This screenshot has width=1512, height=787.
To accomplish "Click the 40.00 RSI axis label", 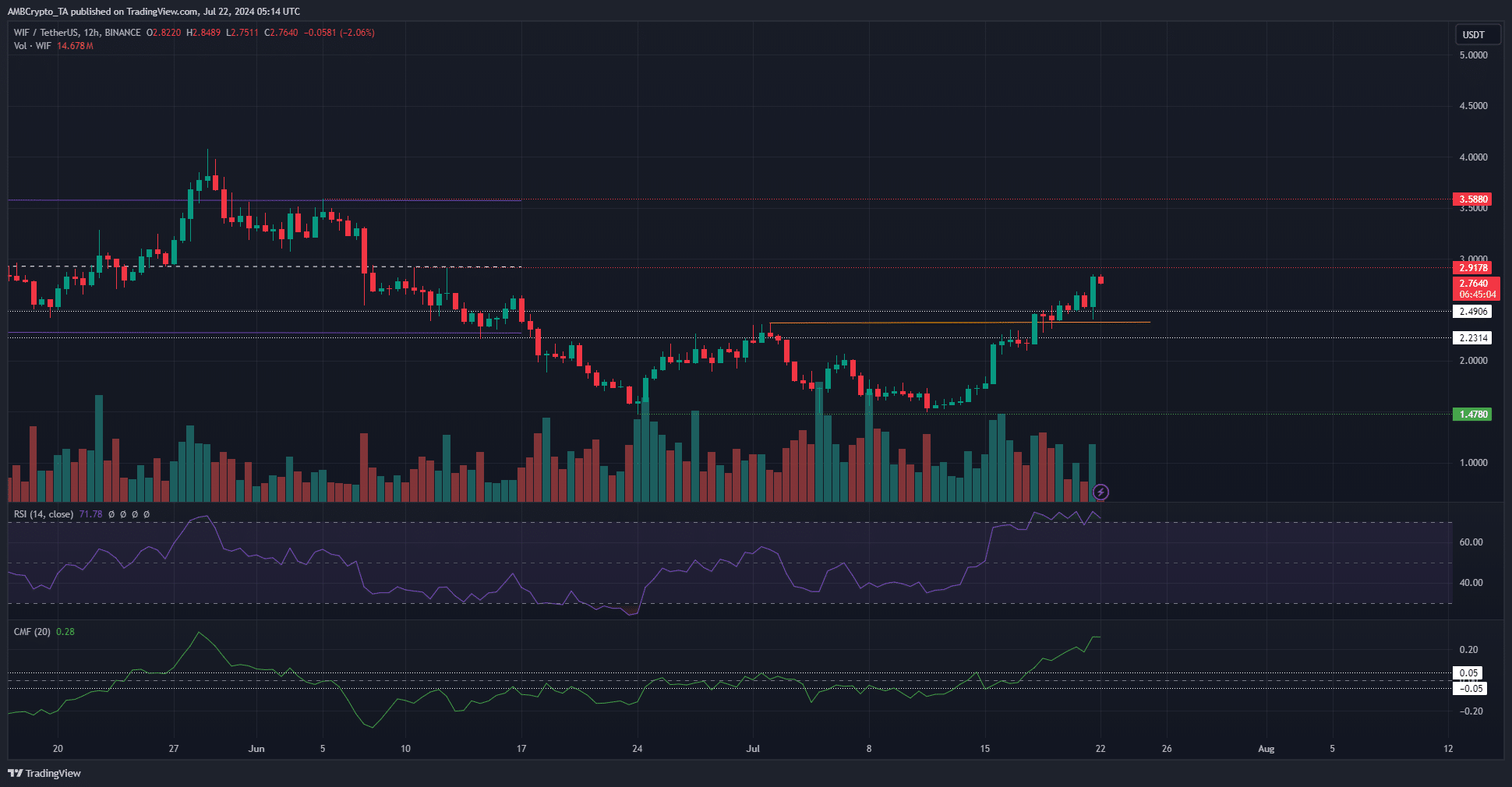I will (1471, 583).
